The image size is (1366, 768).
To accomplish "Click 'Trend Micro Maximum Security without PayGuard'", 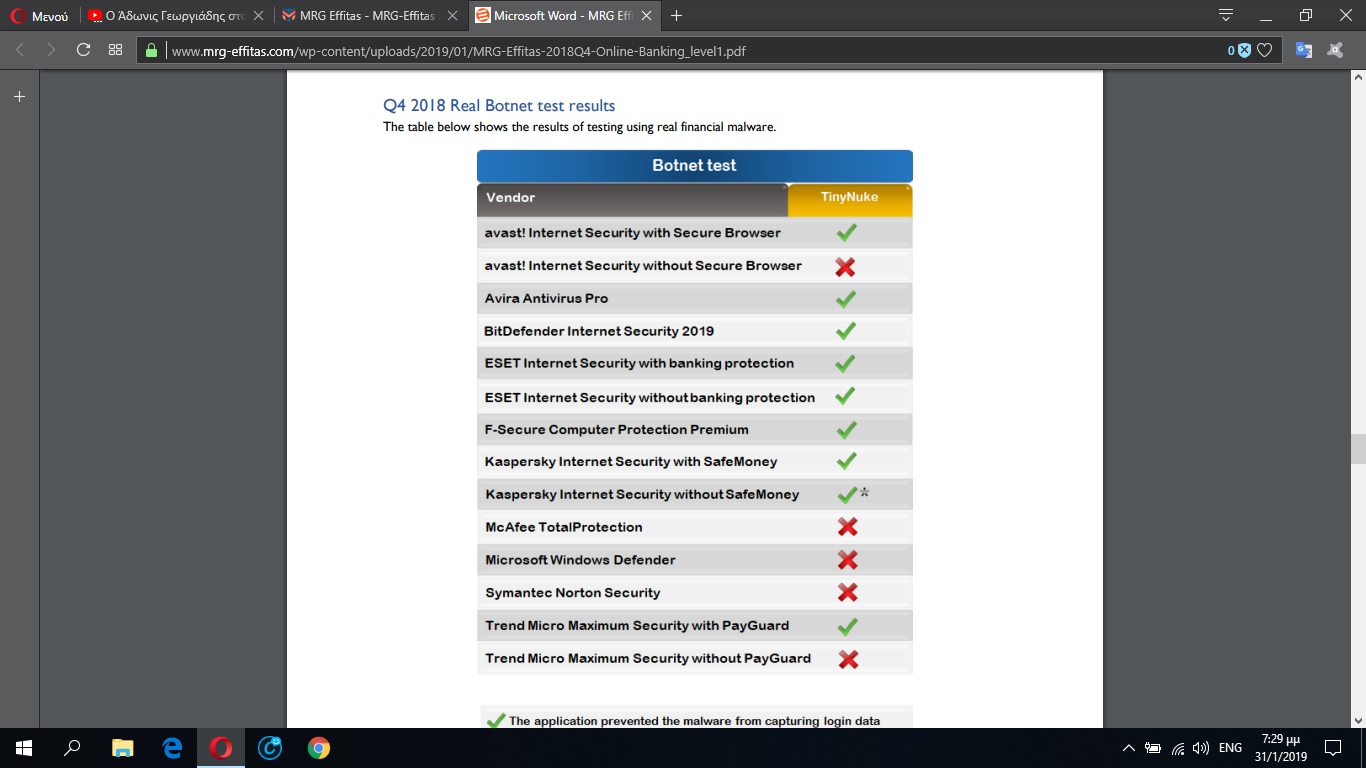I will (648, 659).
